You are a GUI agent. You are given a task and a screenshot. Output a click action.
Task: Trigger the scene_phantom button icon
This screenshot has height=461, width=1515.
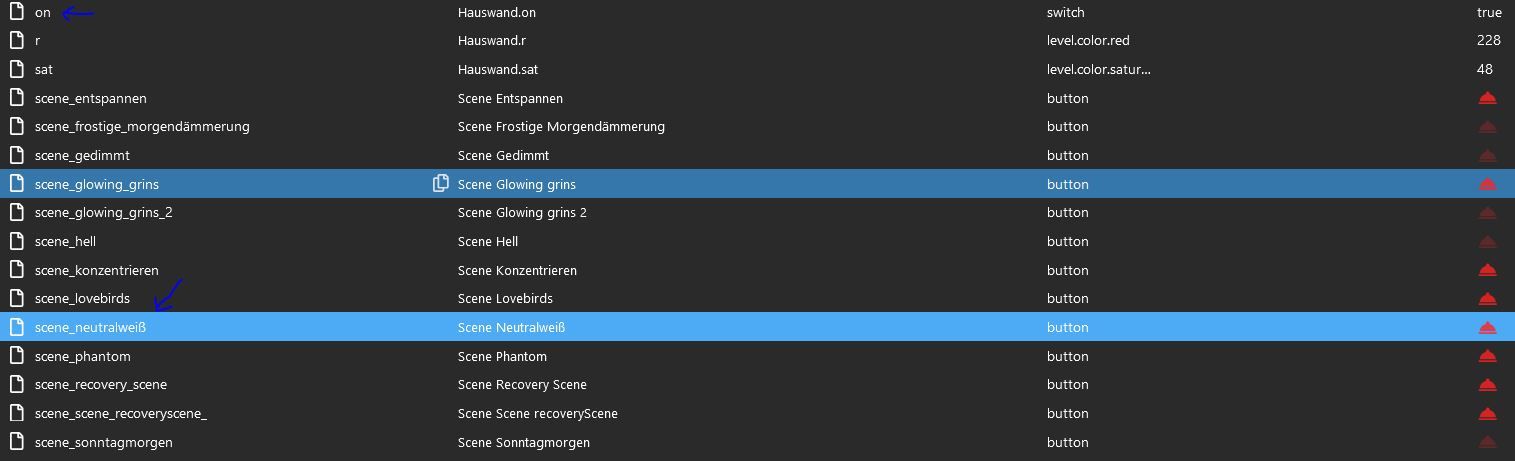tap(1487, 356)
